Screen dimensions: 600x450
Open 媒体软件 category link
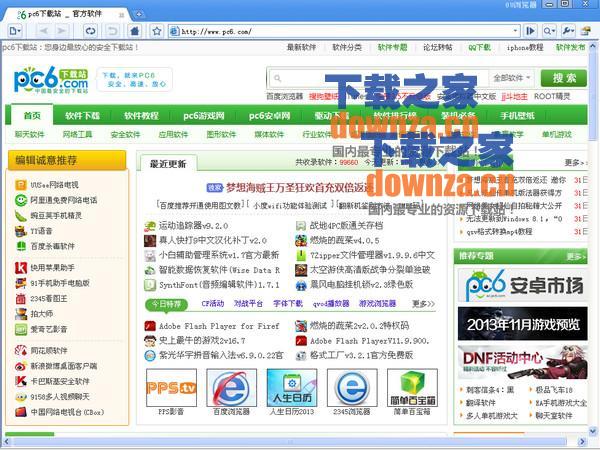[x=269, y=134]
